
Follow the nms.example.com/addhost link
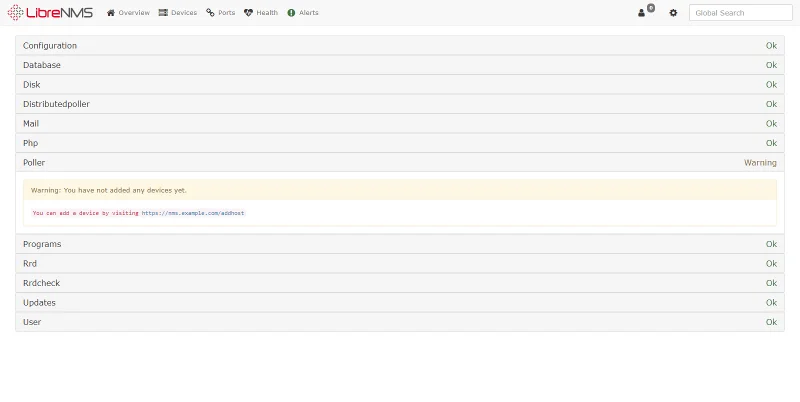tap(193, 213)
